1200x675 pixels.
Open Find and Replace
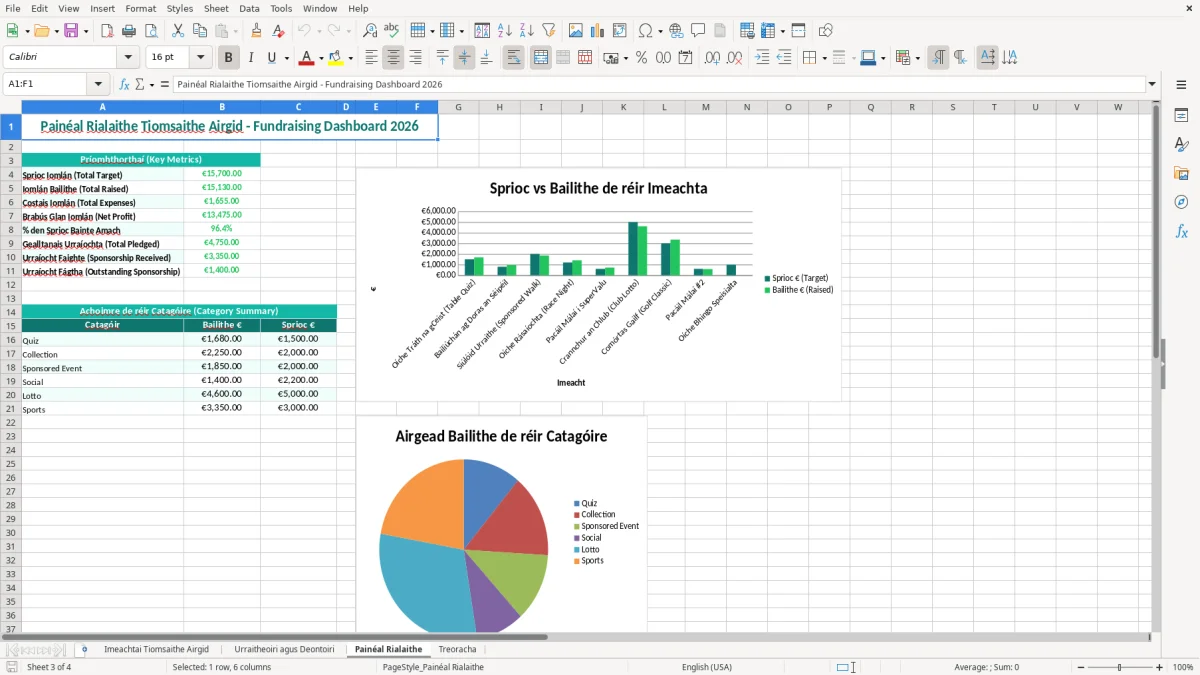click(x=370, y=31)
